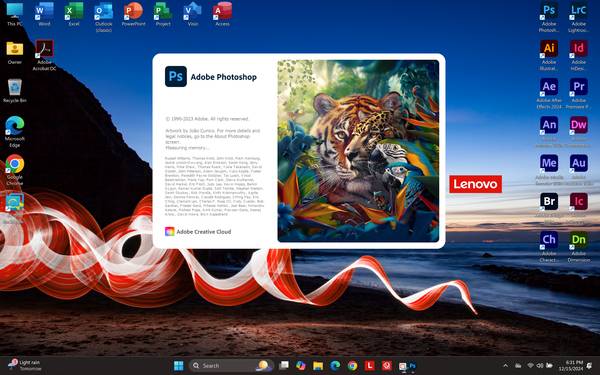Open the Windows Start menu

(x=178, y=366)
